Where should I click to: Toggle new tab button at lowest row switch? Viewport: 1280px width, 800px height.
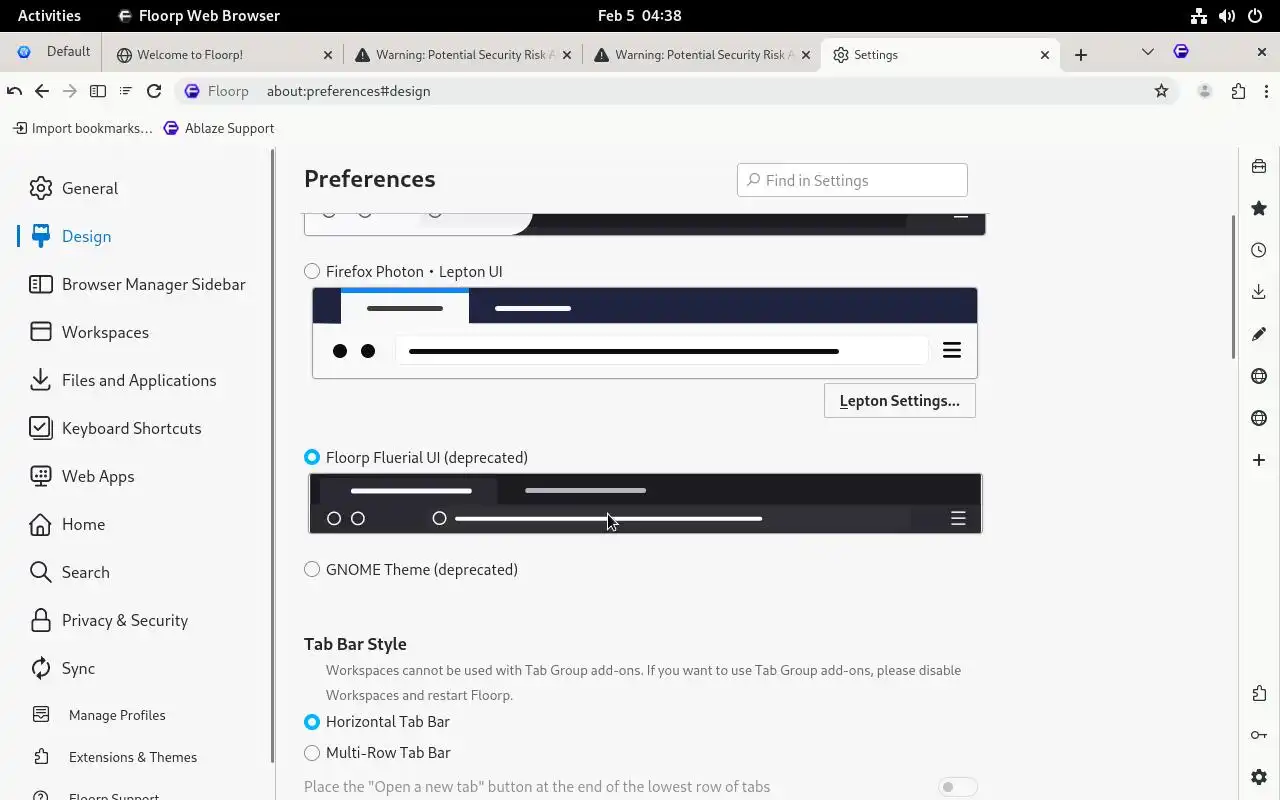coord(957,787)
